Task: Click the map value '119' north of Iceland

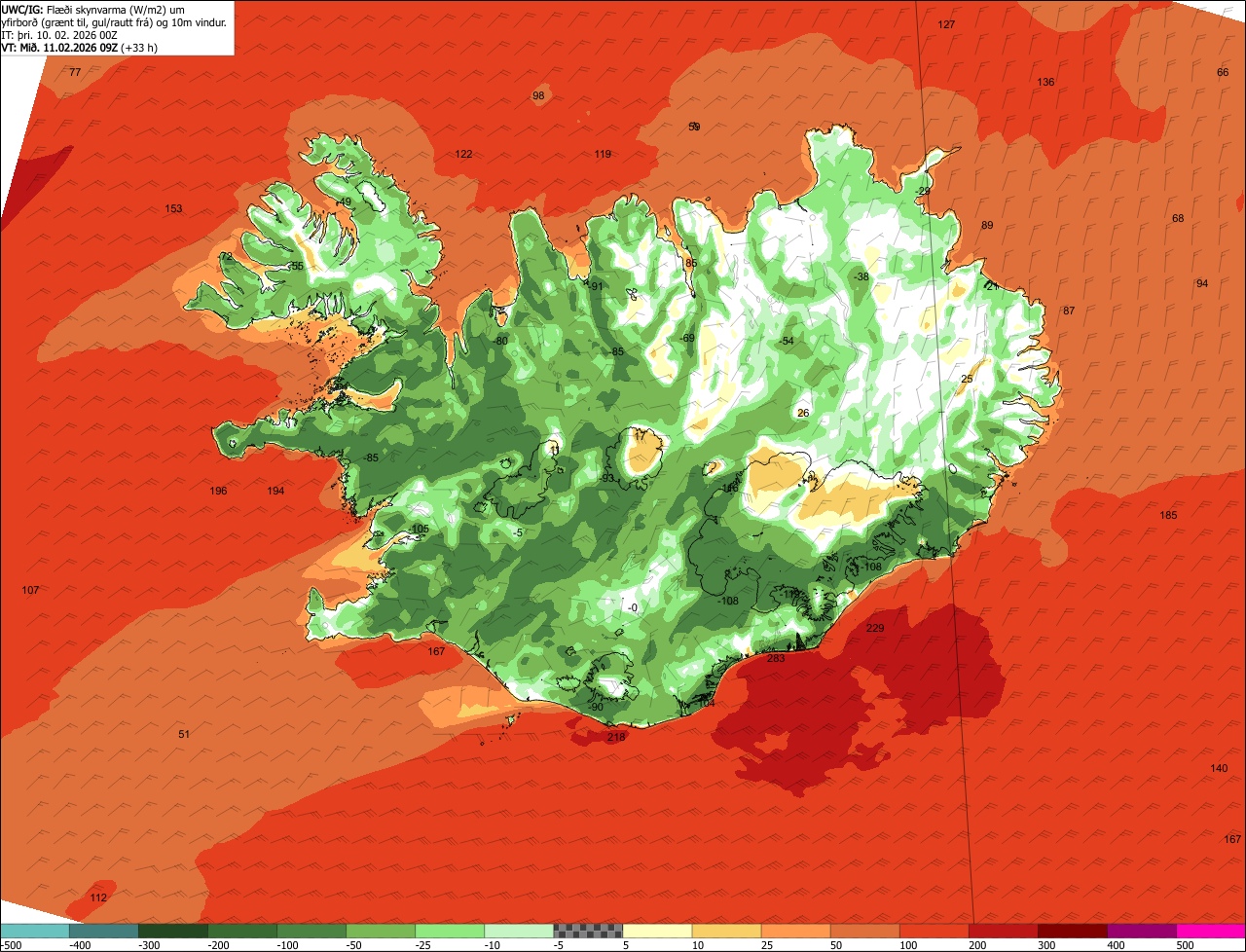Action: 603,155
